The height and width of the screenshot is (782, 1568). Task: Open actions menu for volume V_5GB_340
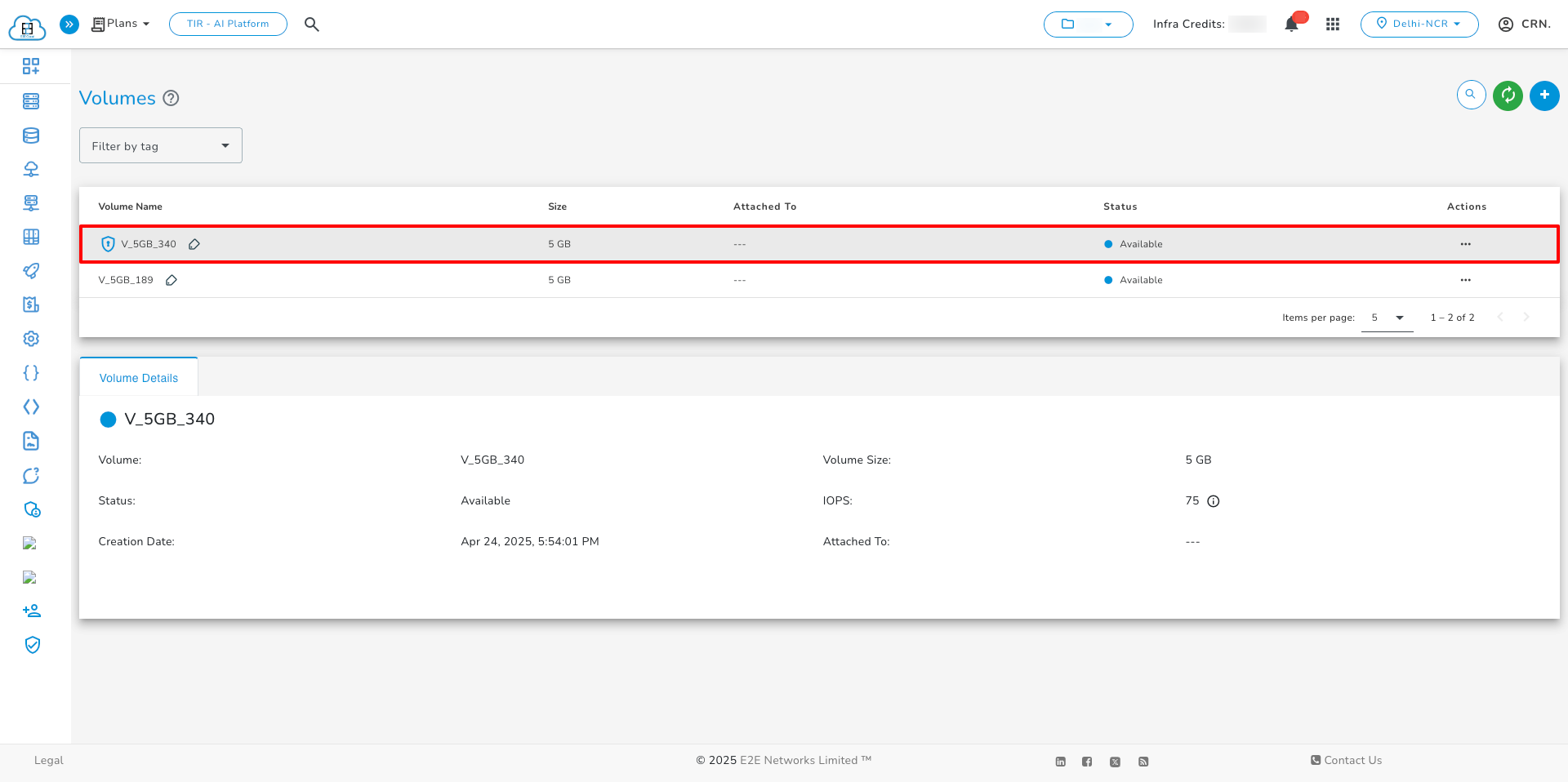(x=1466, y=243)
